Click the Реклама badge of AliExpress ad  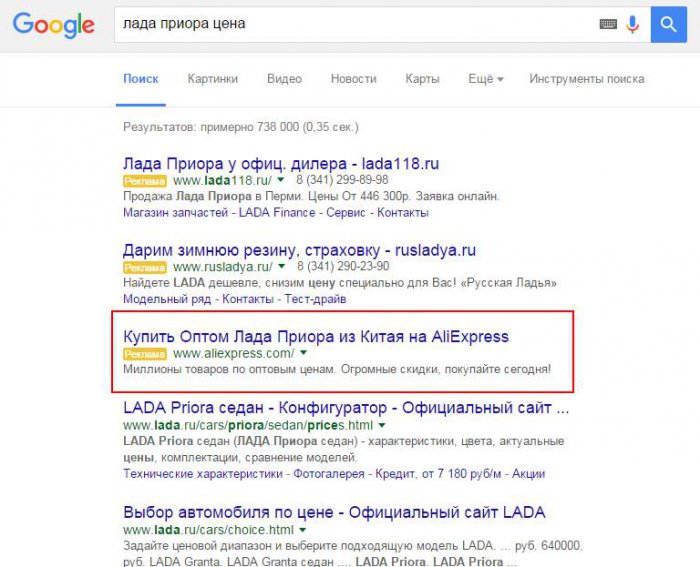click(145, 354)
